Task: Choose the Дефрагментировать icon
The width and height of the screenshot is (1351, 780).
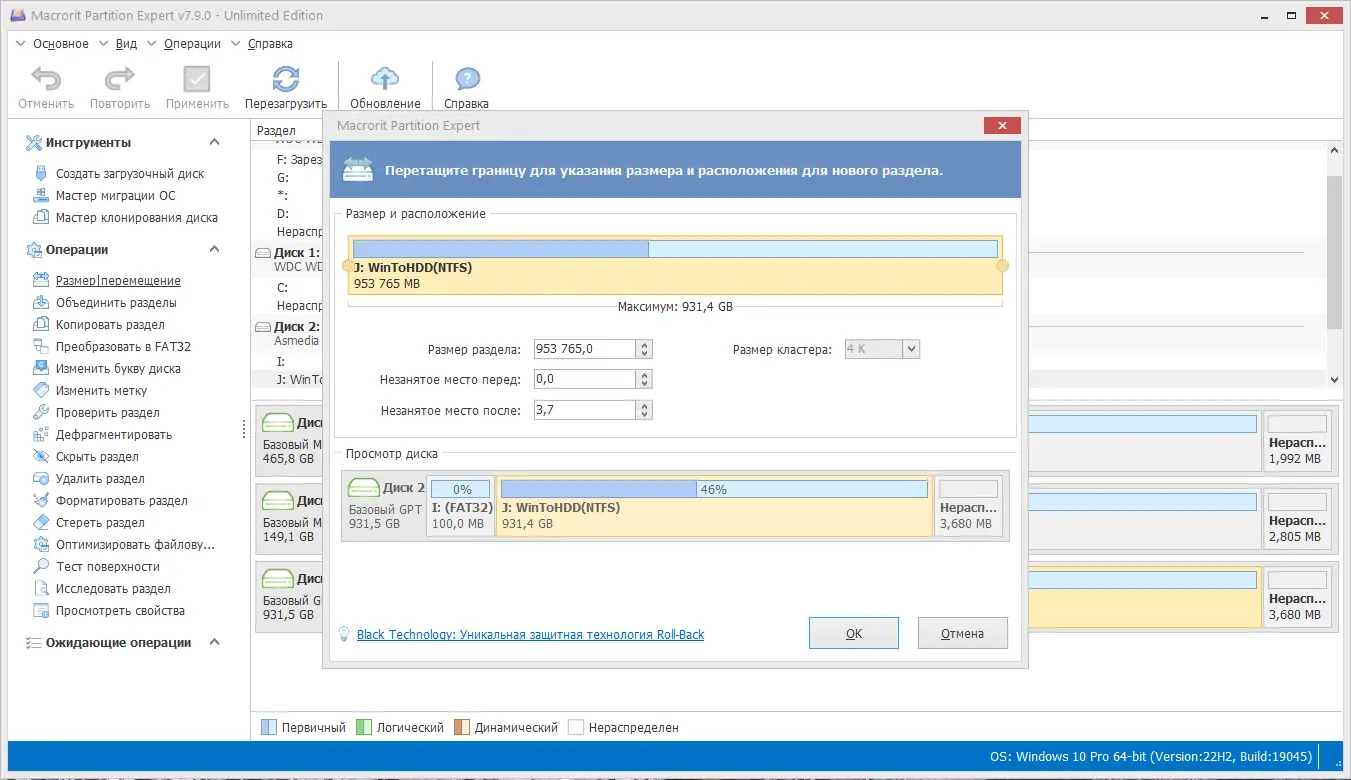Action: coord(41,434)
